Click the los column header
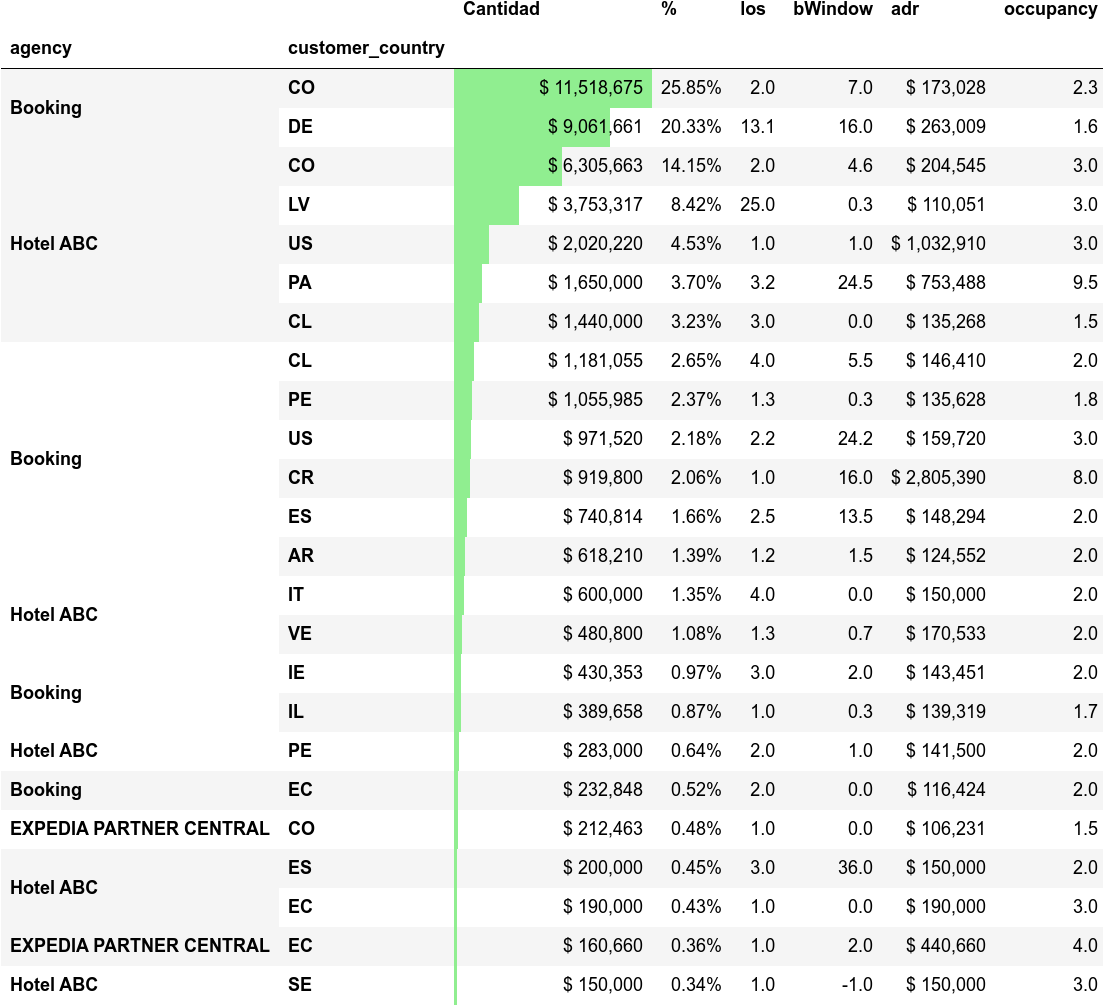Screen dimensions: 1103x1006 (x=753, y=9)
